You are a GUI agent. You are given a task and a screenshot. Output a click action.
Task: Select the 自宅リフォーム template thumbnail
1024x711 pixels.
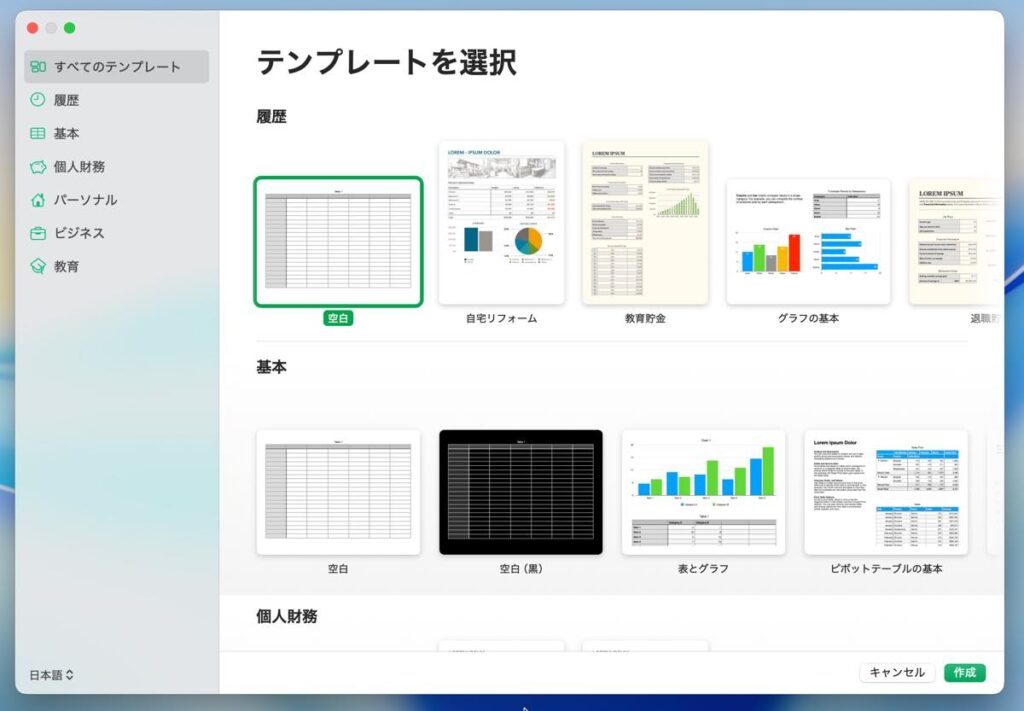[x=501, y=222]
